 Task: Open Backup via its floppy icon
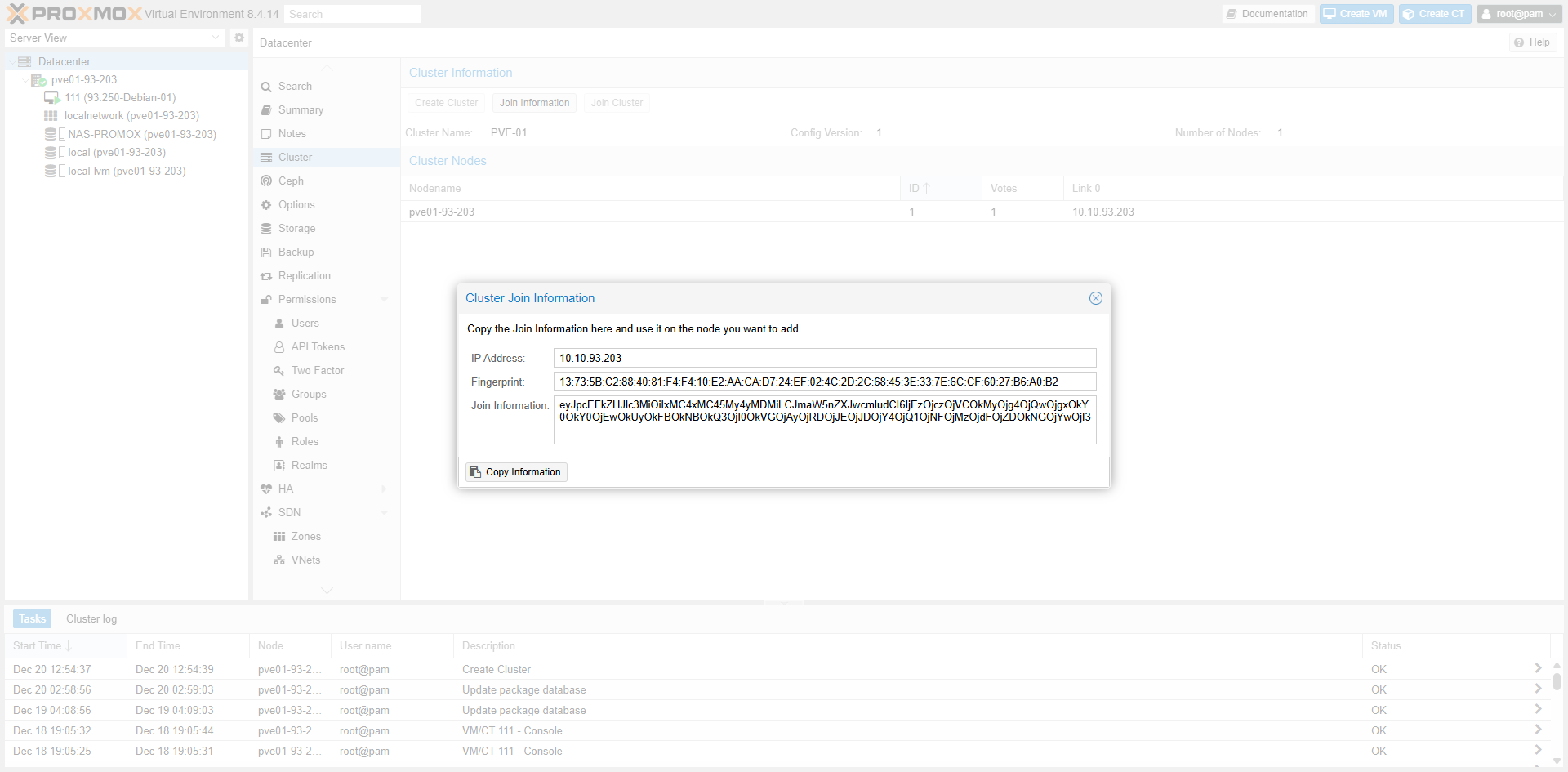point(266,252)
